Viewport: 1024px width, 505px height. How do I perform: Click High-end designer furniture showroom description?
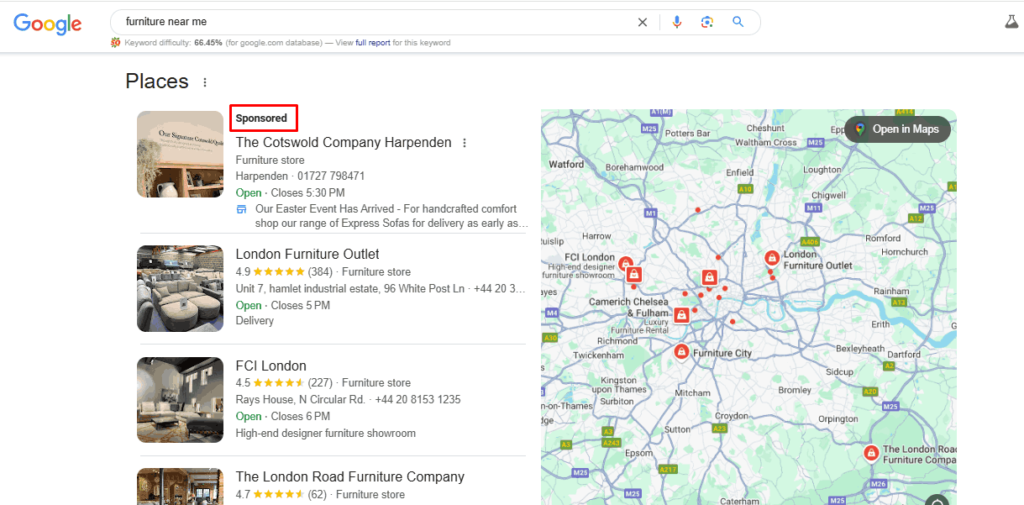(x=325, y=433)
